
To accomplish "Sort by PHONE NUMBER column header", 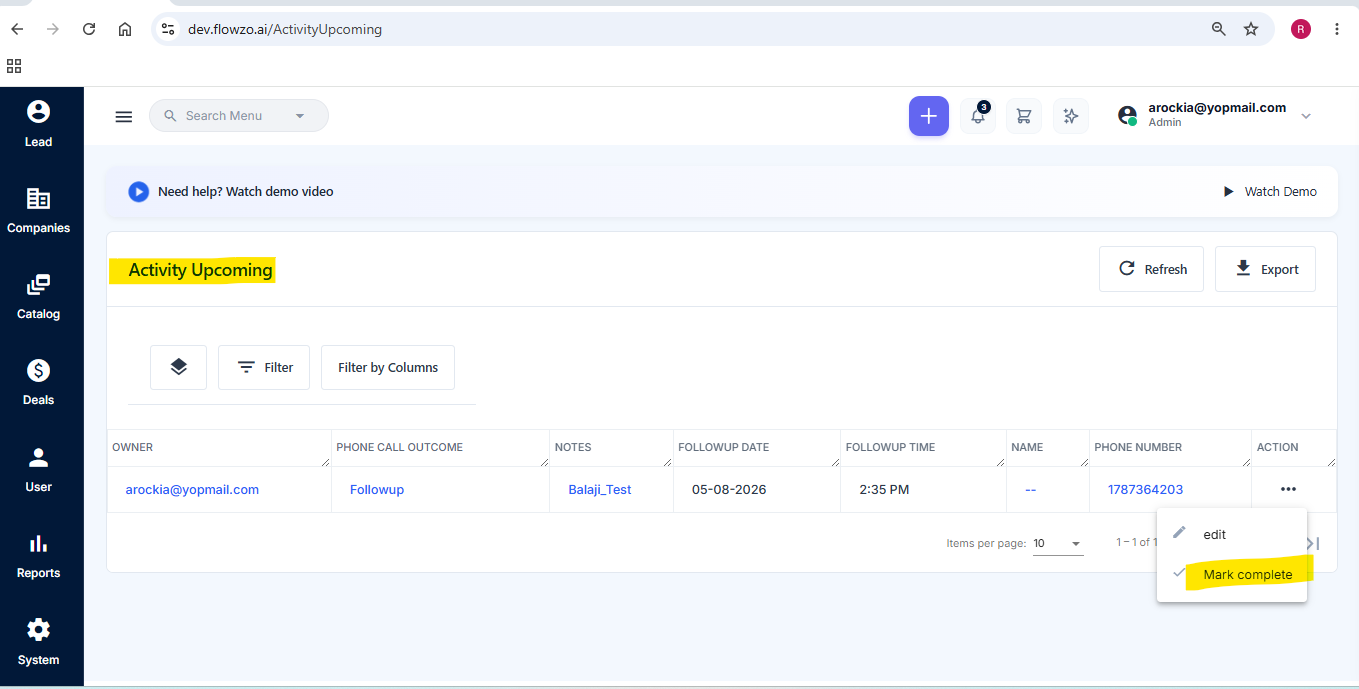I will point(1138,447).
